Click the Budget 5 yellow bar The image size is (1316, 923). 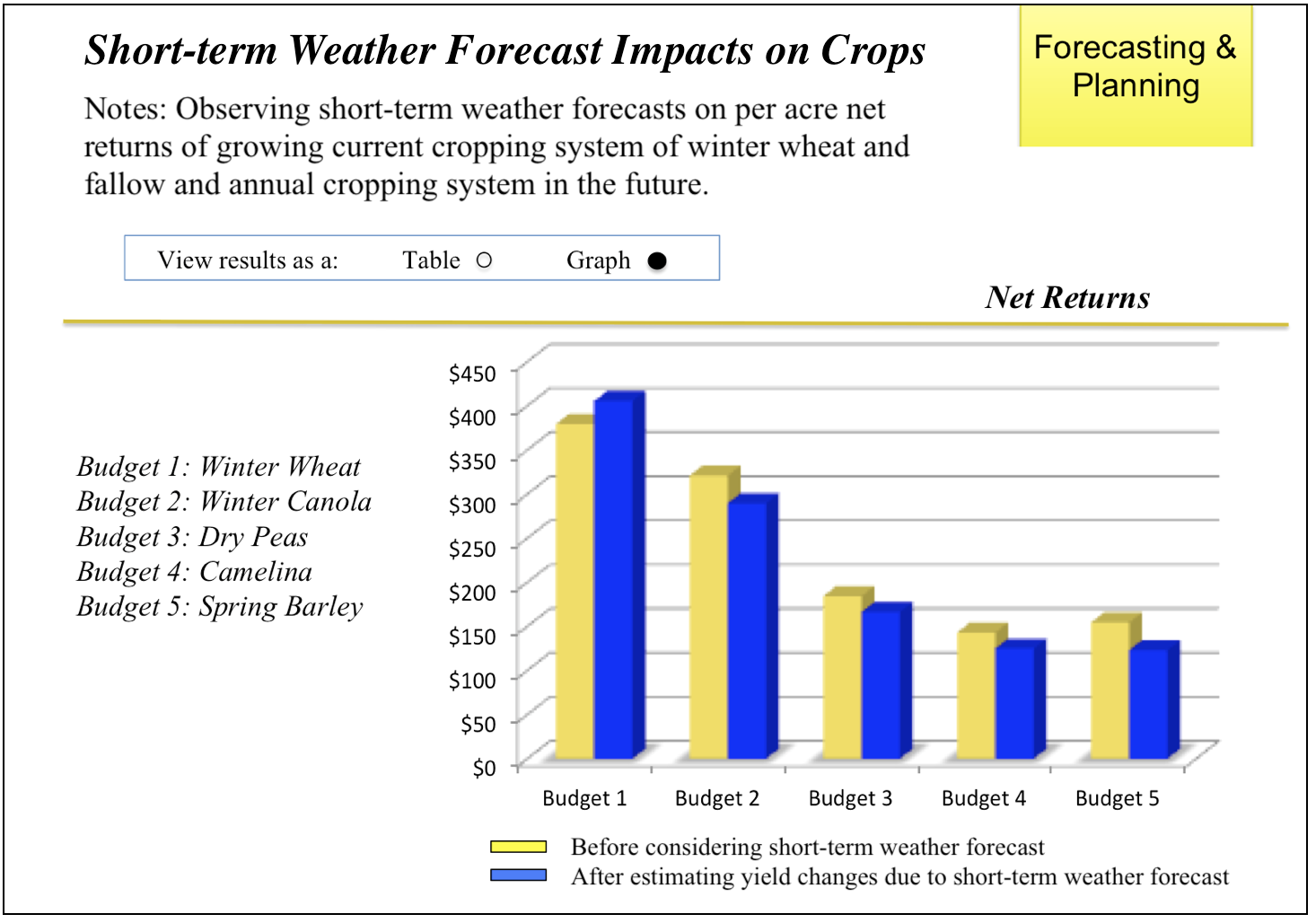pyautogui.click(x=1110, y=690)
